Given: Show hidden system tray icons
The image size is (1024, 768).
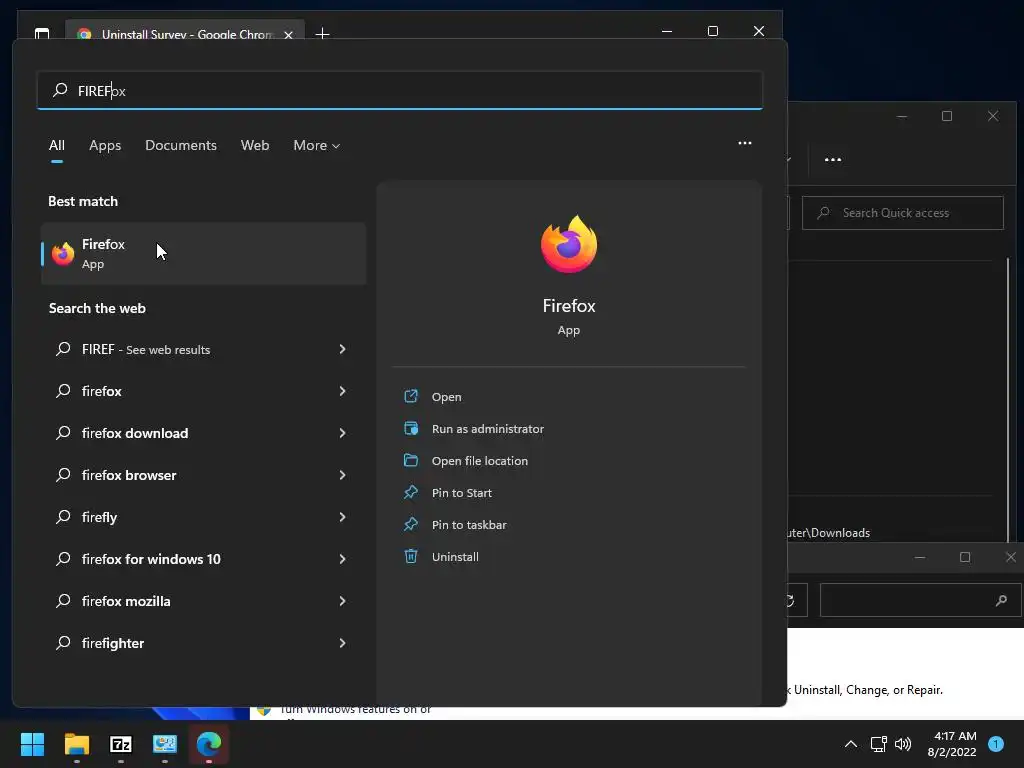Looking at the screenshot, I should click(x=851, y=744).
